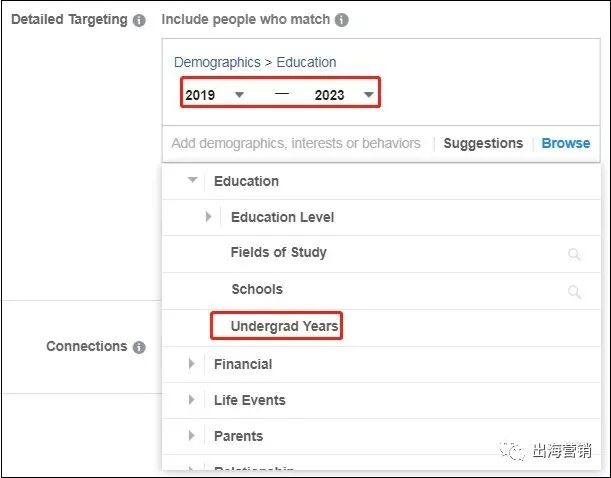Choose the Schools option

pyautogui.click(x=256, y=289)
